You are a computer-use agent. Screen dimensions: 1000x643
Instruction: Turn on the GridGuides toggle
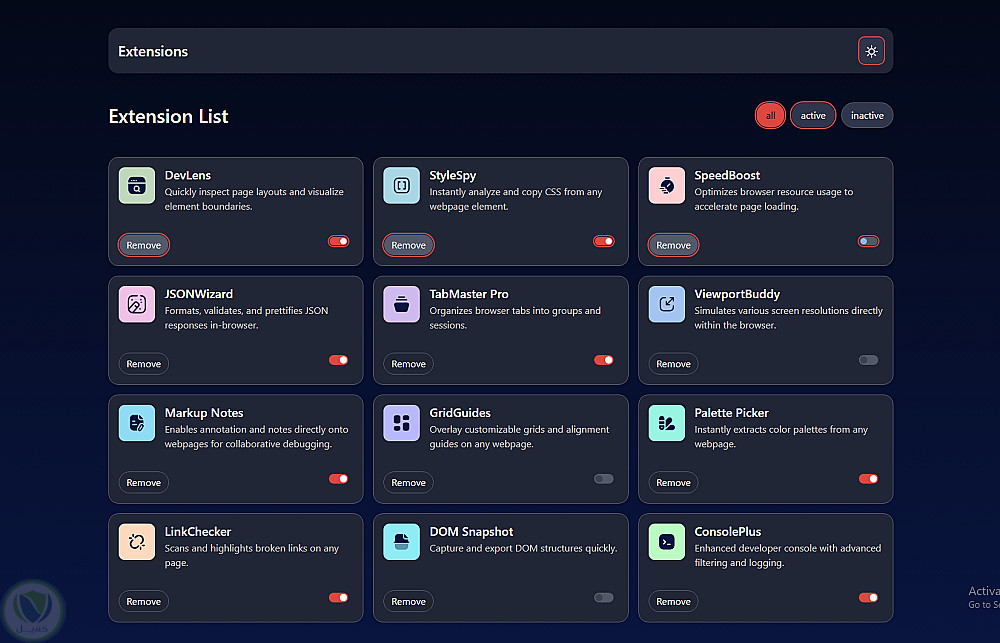[603, 478]
